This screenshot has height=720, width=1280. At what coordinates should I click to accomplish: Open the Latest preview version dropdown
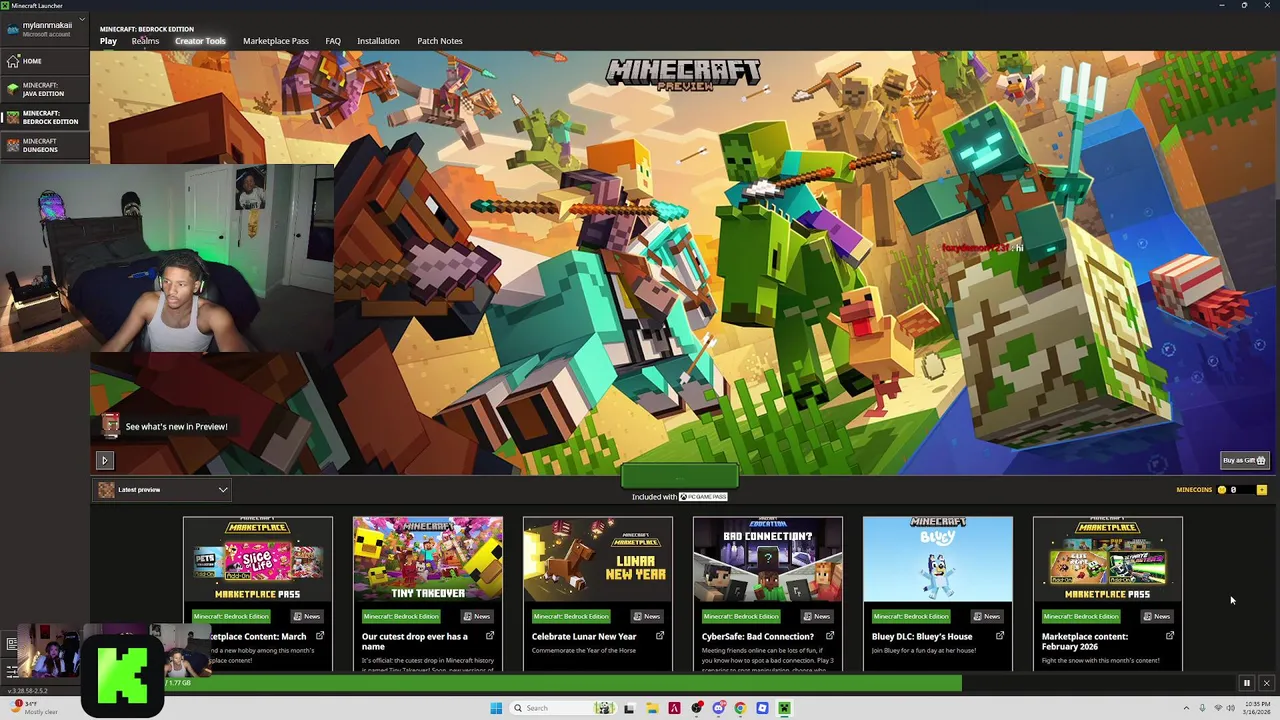[x=163, y=490]
